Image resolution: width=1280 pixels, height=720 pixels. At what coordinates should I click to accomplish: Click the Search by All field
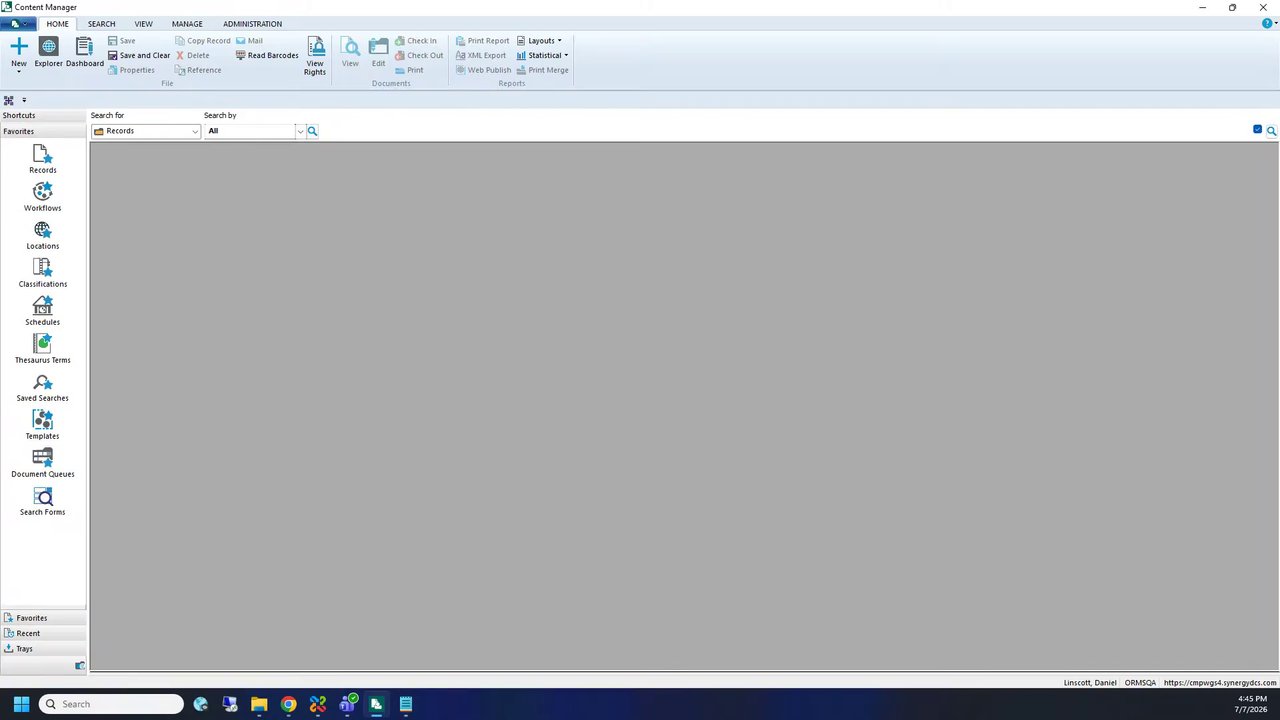point(250,131)
